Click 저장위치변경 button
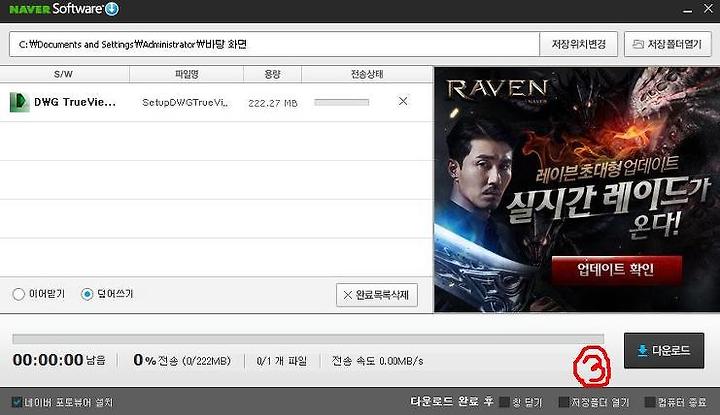 click(579, 44)
